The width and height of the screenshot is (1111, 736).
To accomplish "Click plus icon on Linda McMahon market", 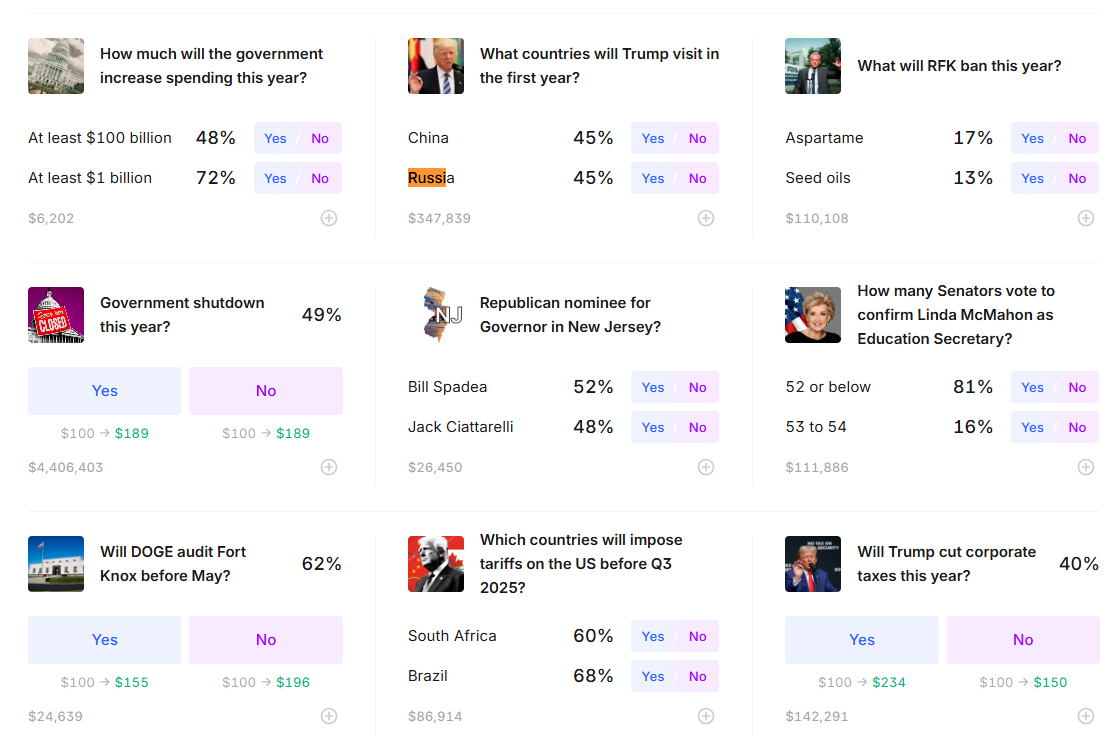I will (1085, 467).
